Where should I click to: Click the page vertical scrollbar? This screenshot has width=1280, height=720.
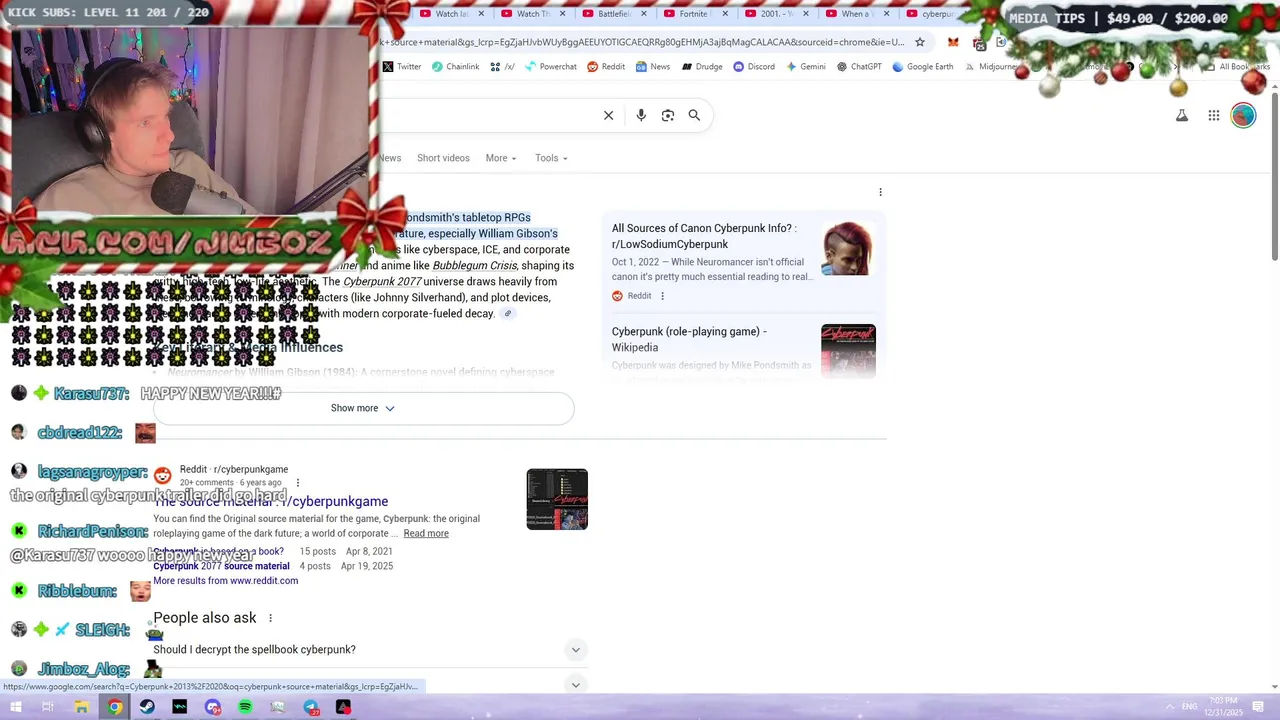point(1274,175)
